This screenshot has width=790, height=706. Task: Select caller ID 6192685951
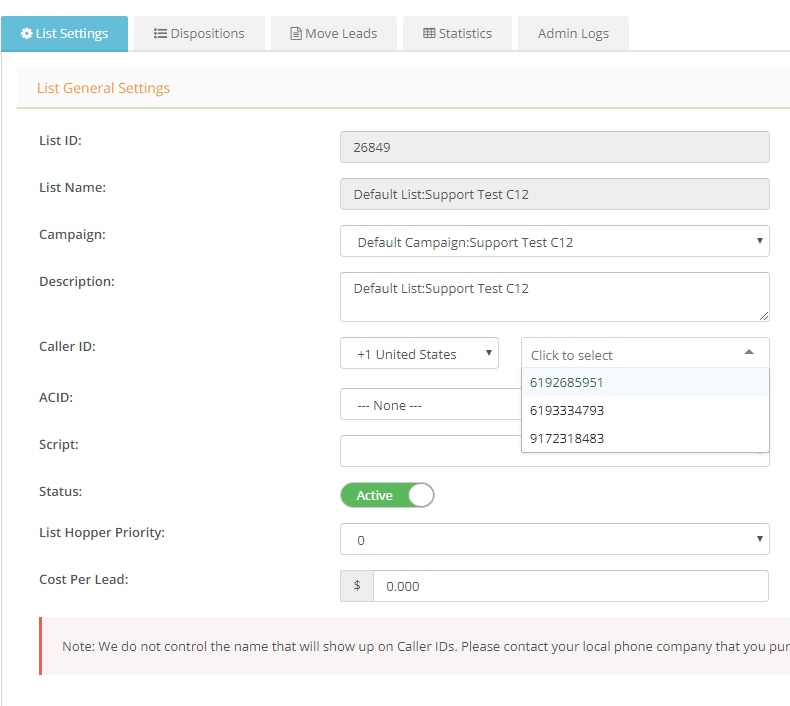click(645, 382)
